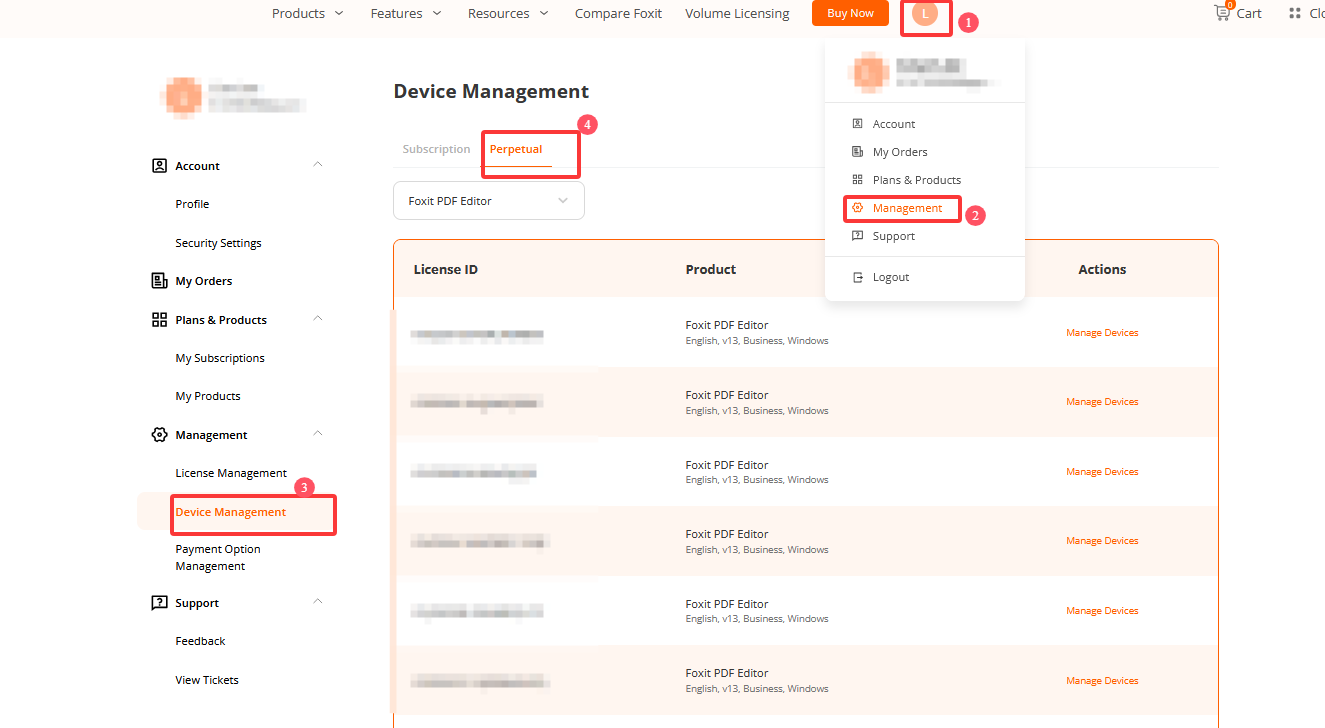Open Volume Licensing in the top navigation
This screenshot has width=1325, height=728.
coord(737,13)
